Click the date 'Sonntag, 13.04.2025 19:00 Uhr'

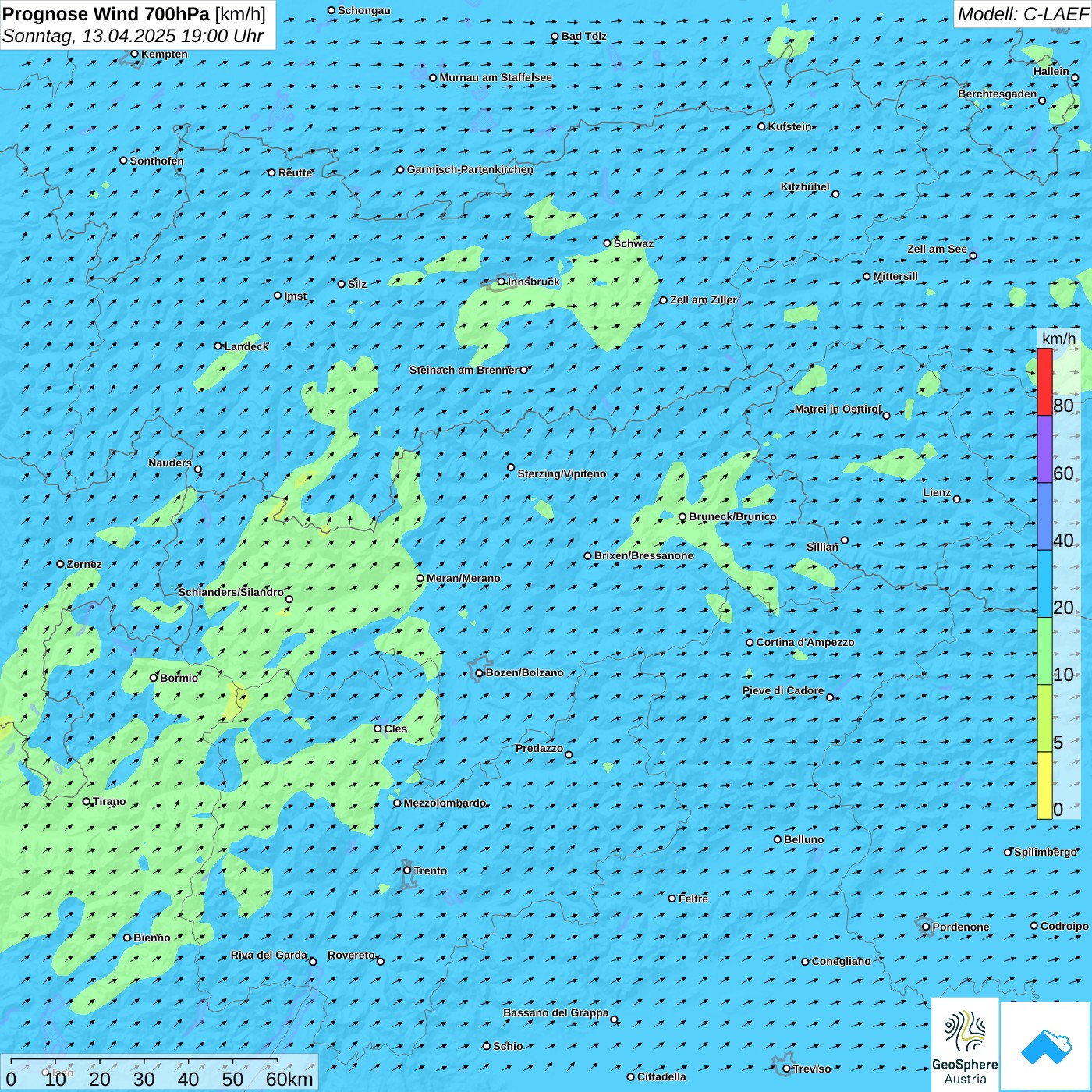[x=133, y=36]
